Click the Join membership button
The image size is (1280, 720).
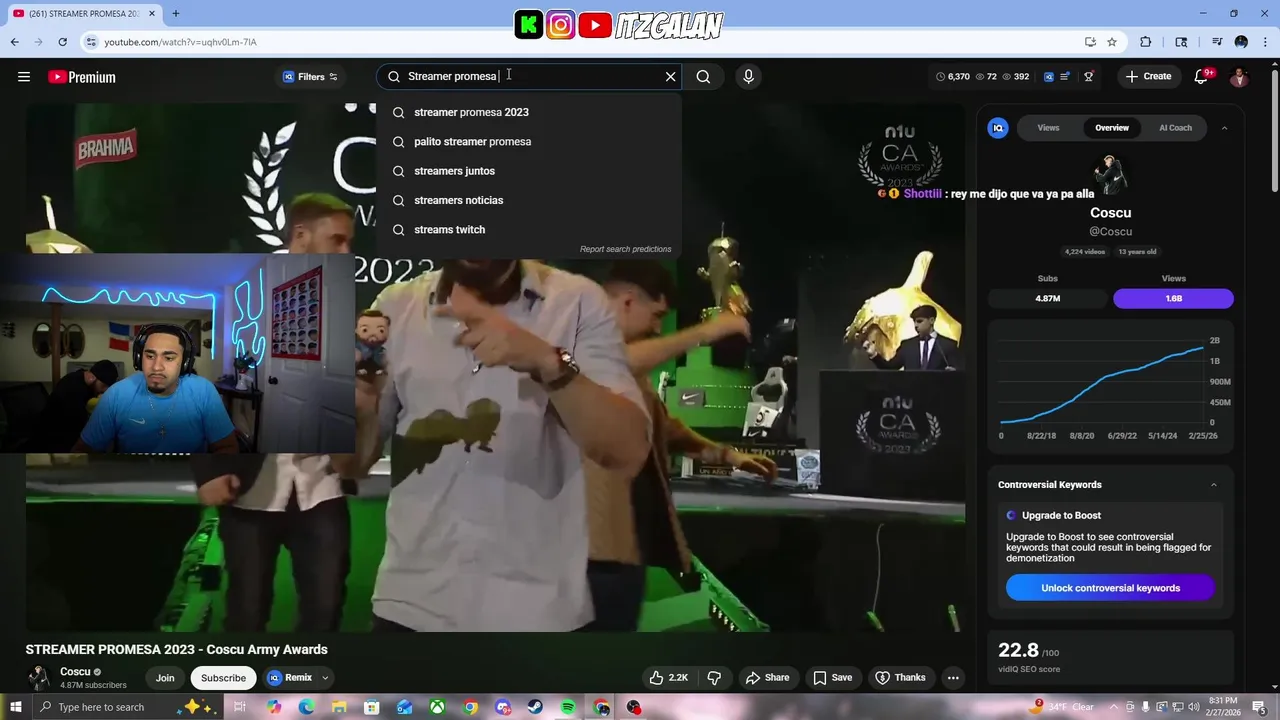pyautogui.click(x=165, y=678)
